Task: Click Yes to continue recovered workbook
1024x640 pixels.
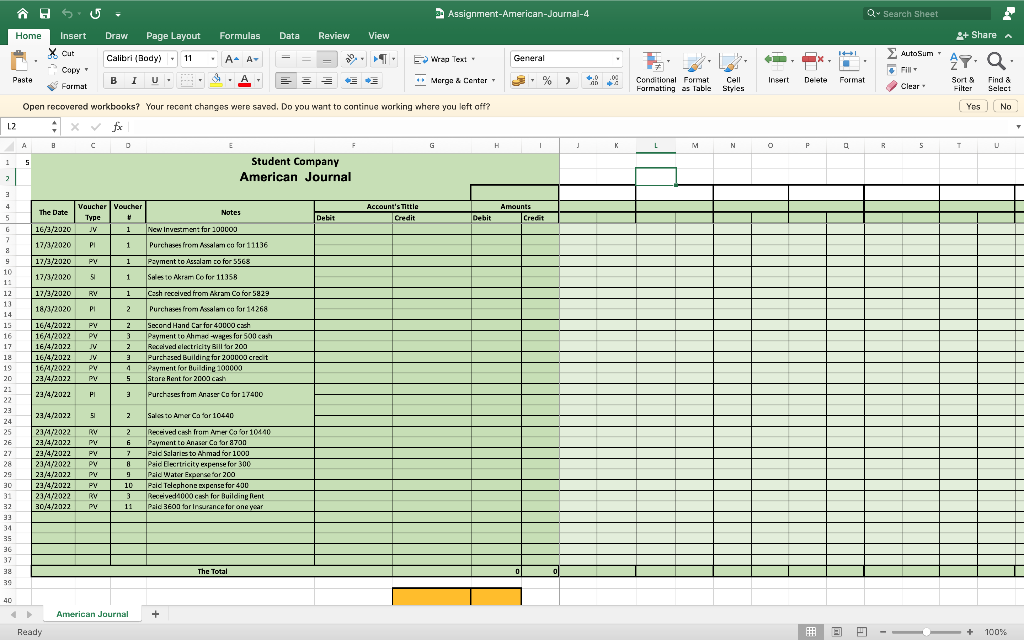Action: point(971,105)
